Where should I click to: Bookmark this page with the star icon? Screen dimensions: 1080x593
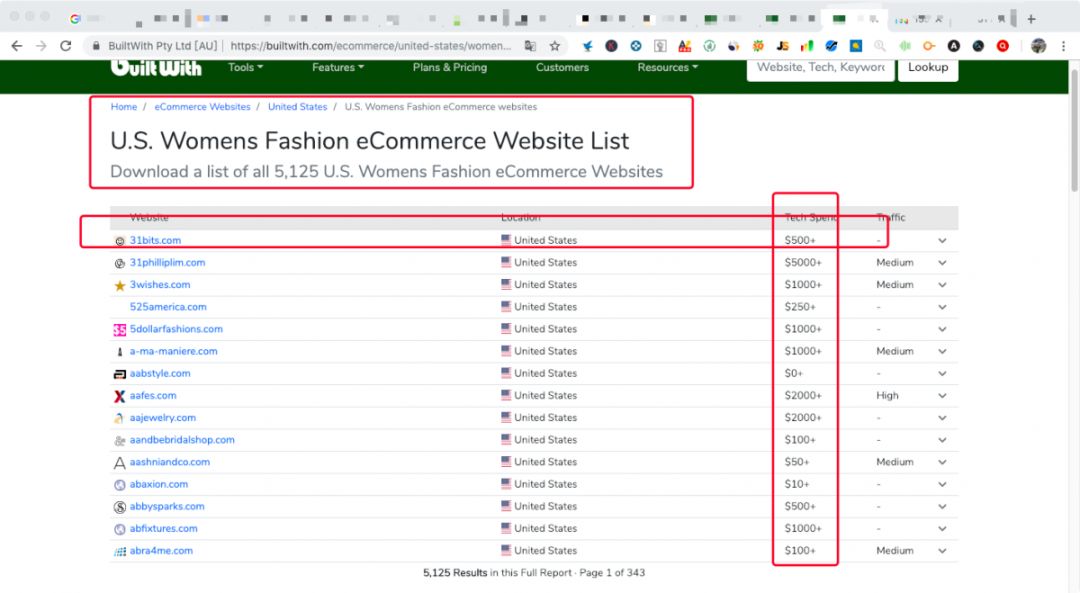click(x=554, y=46)
